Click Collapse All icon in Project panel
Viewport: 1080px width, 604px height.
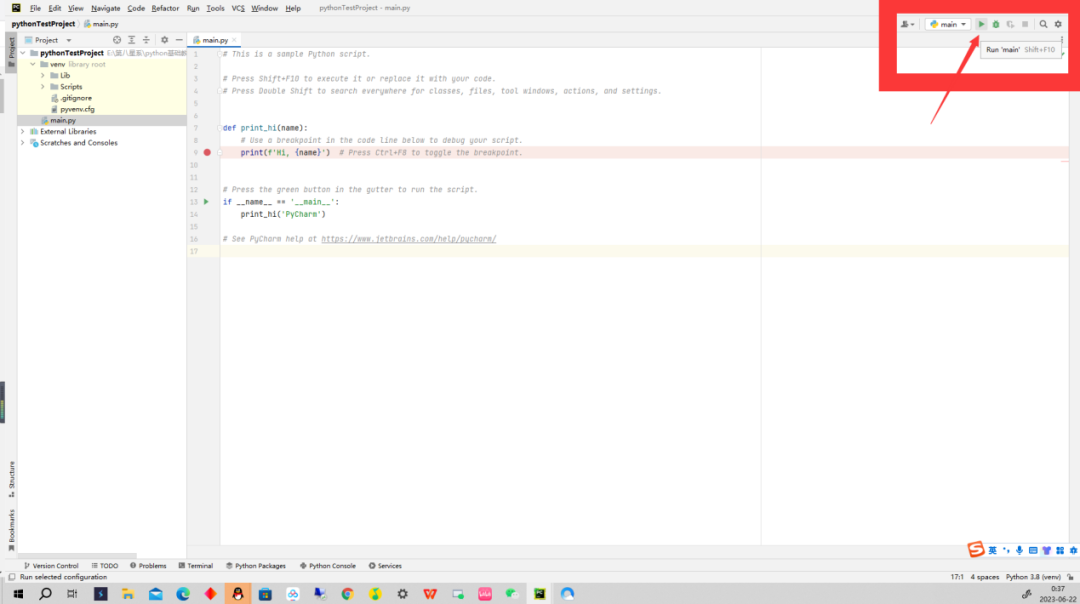coord(146,40)
